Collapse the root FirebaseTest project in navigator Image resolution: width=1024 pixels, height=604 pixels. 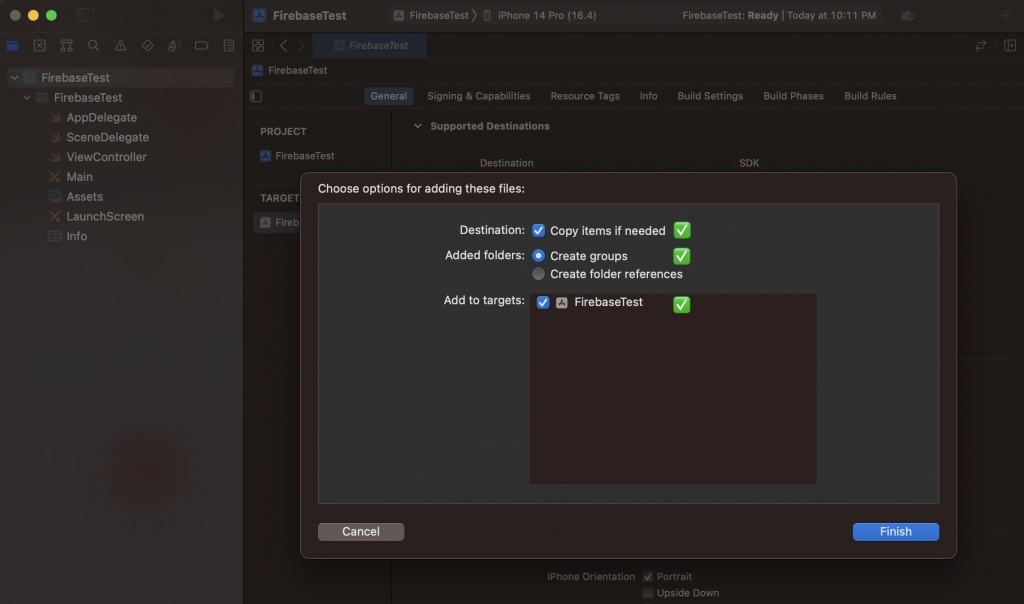tap(14, 78)
